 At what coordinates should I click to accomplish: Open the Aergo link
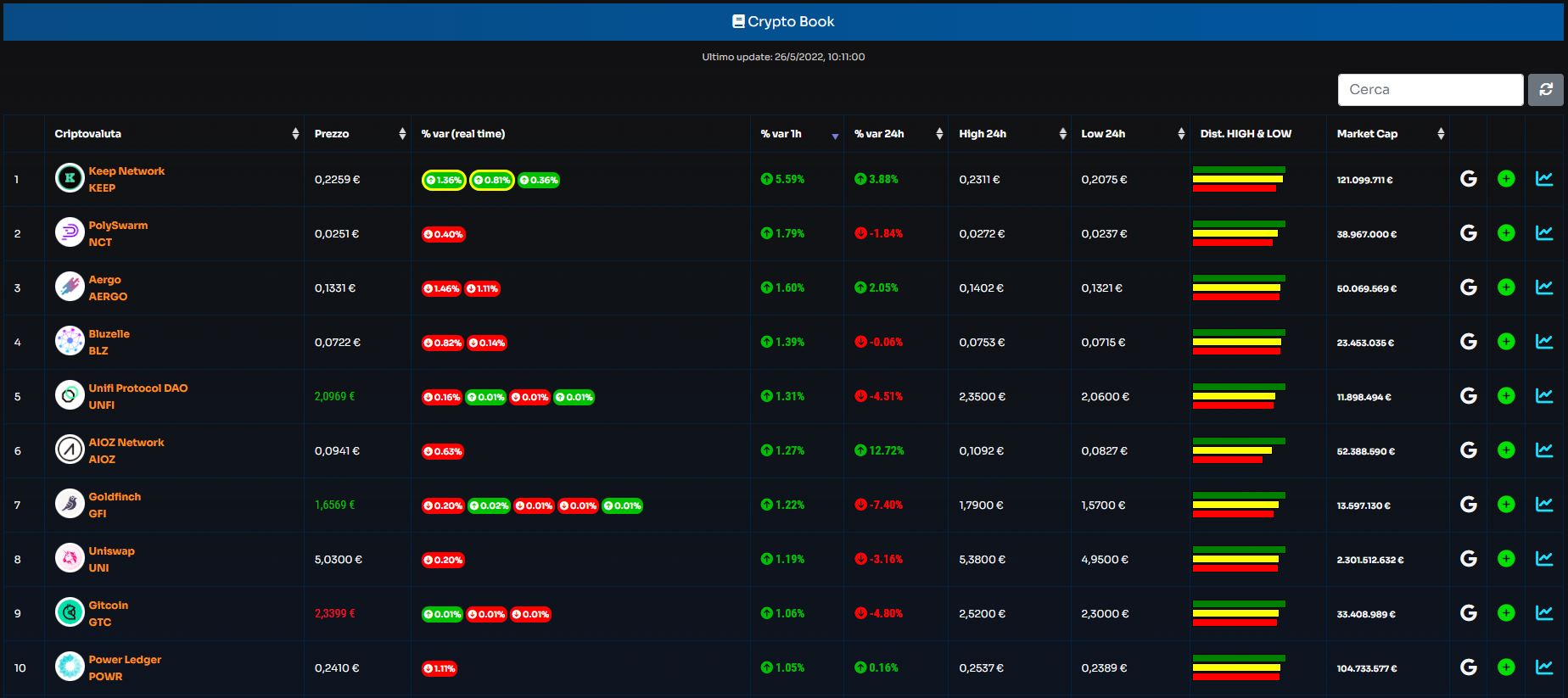click(x=105, y=279)
